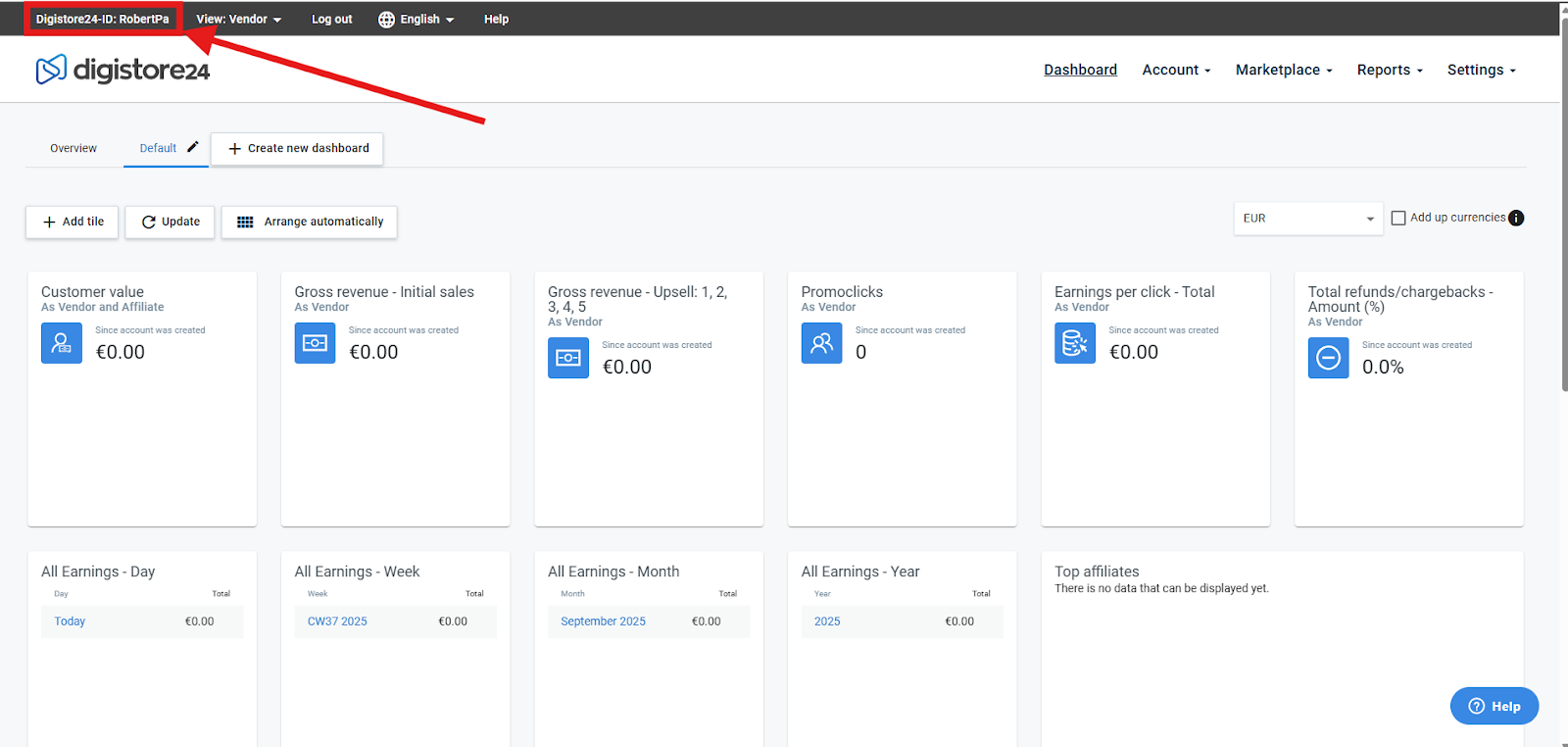Switch to the Overview tab
Viewport: 1568px width, 747px height.
click(73, 148)
